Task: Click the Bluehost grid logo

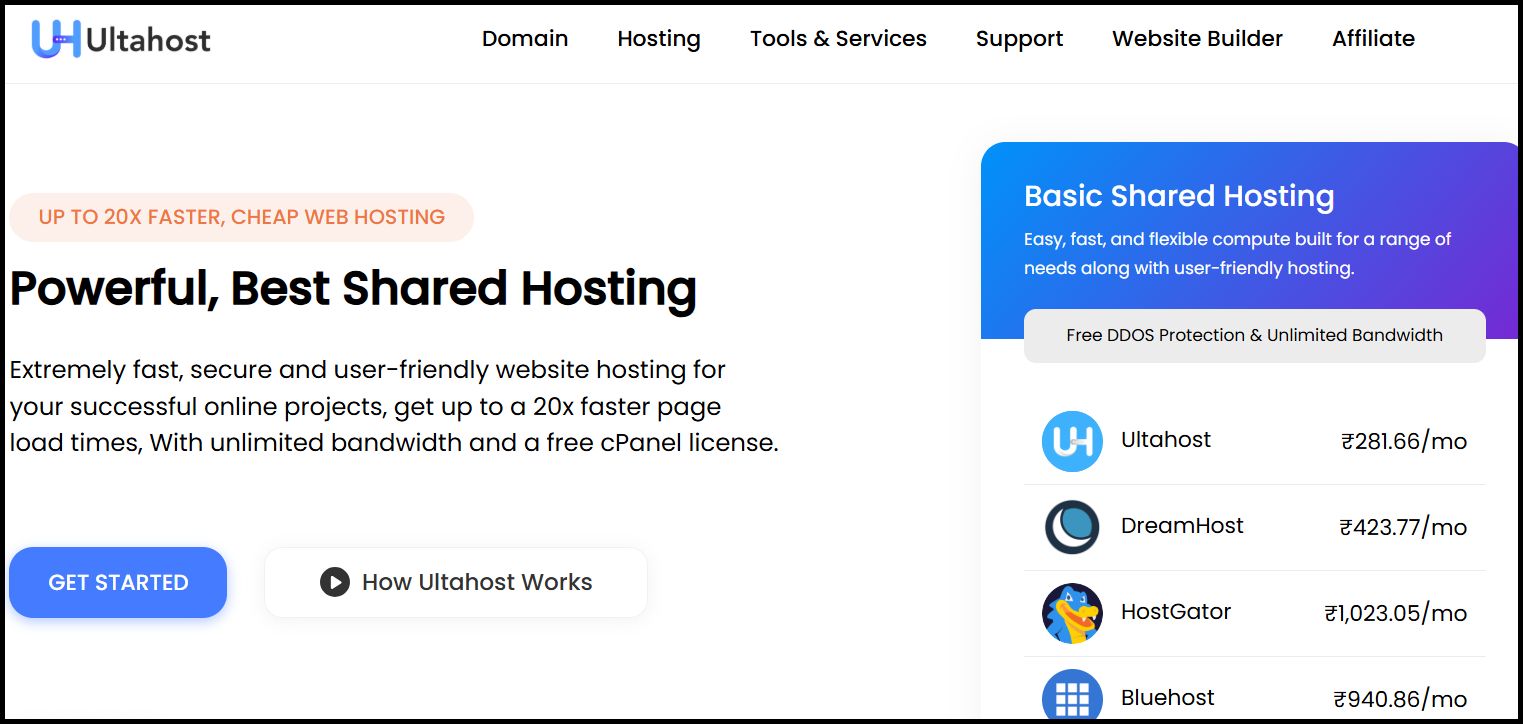Action: [1072, 695]
